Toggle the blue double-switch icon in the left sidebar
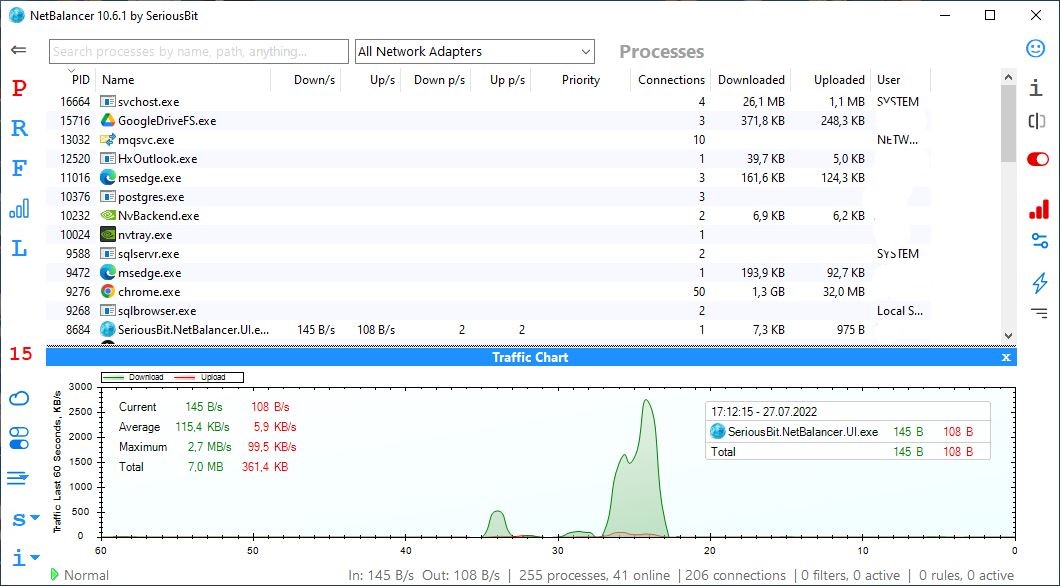 (x=19, y=438)
